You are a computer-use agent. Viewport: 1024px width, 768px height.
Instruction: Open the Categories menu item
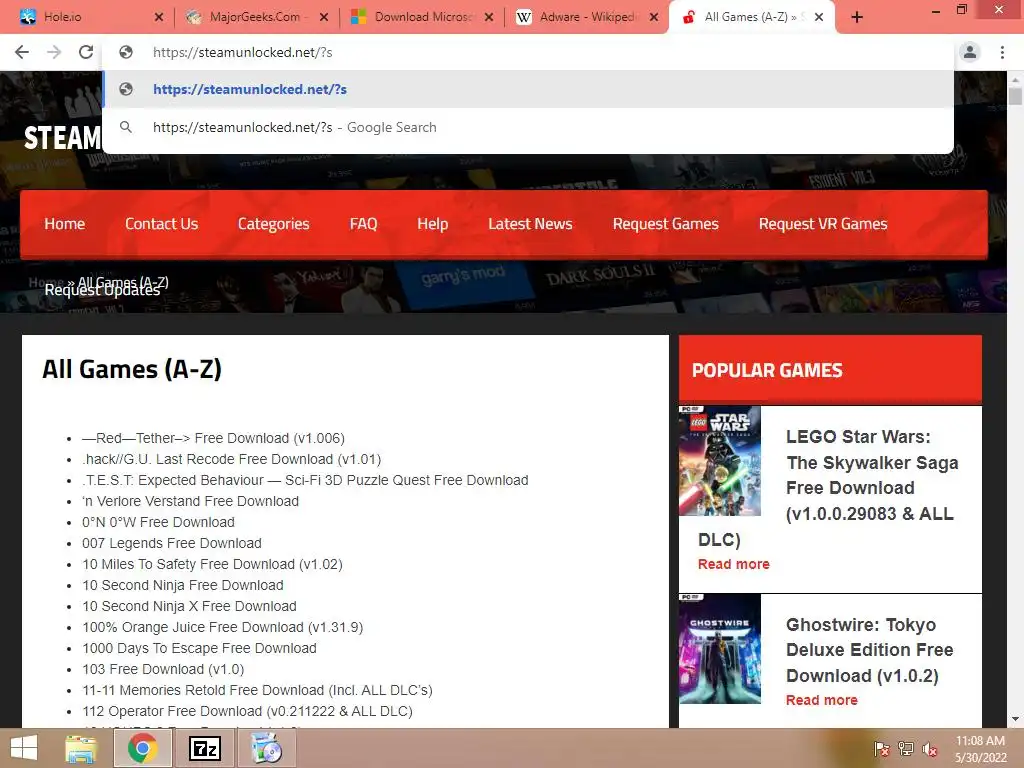pos(274,224)
